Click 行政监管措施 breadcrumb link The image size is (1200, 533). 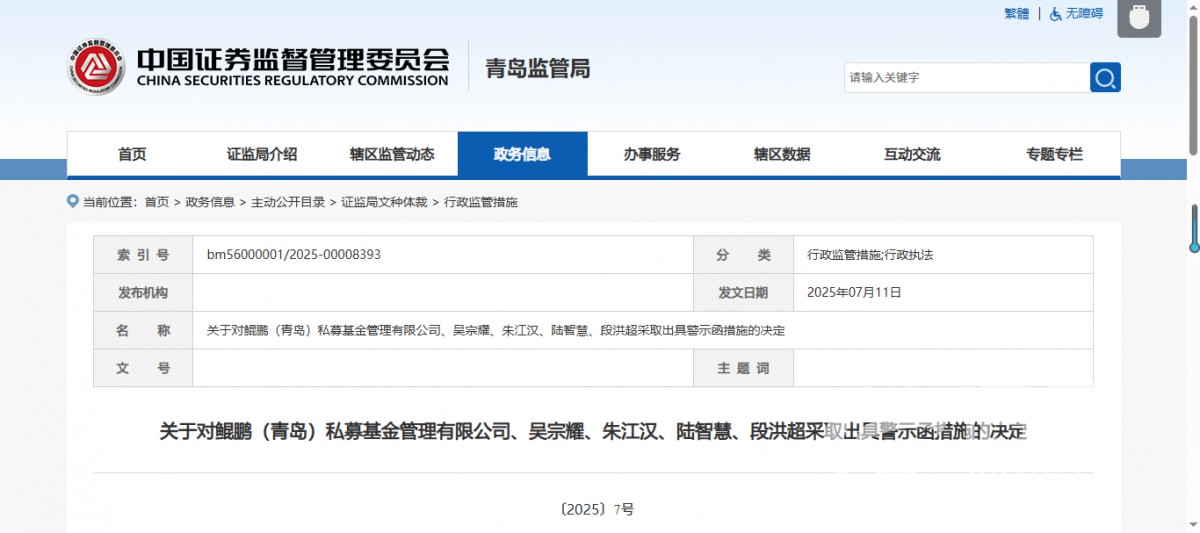coord(482,202)
